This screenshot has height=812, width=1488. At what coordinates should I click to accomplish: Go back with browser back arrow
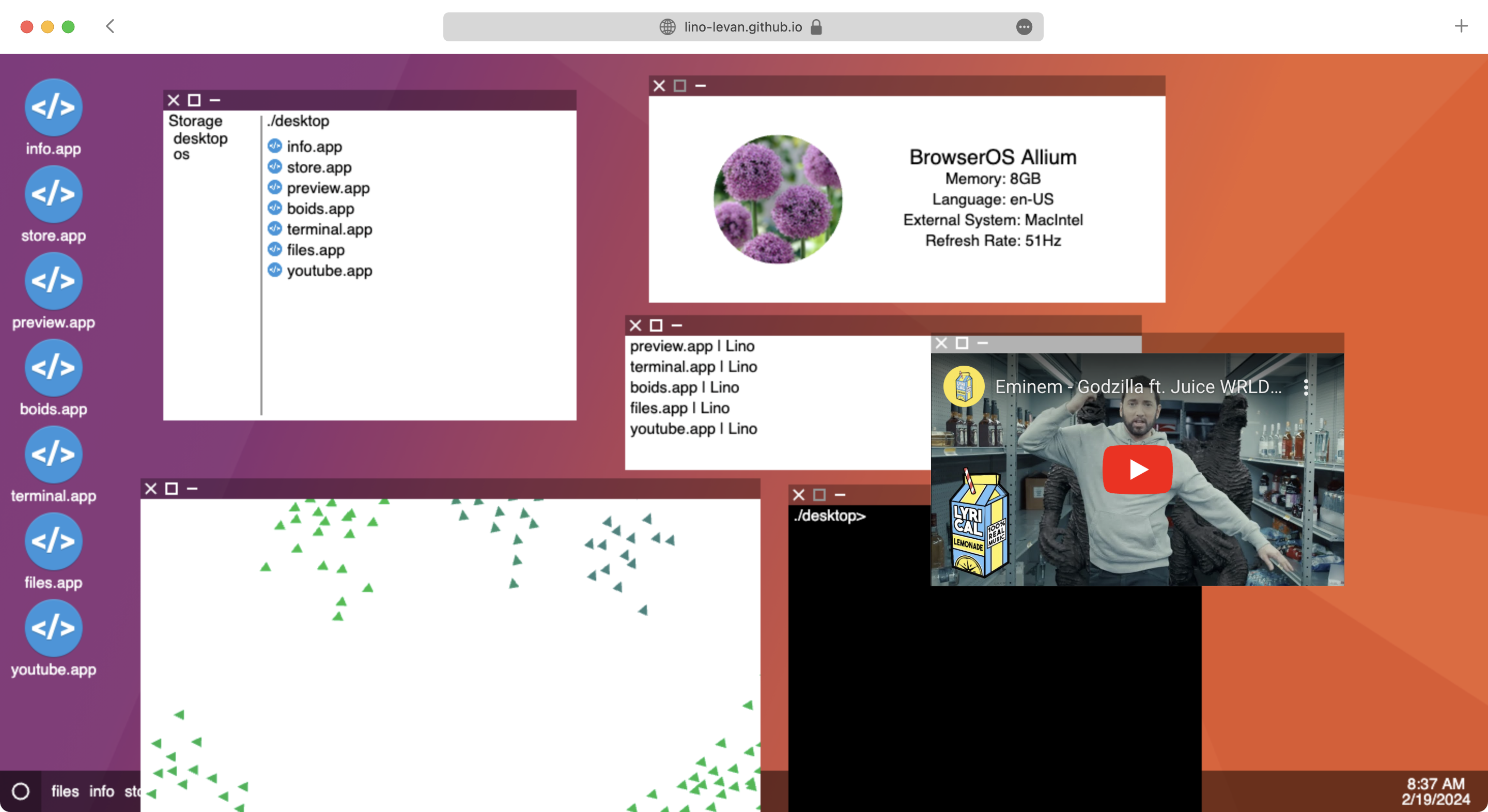click(111, 26)
